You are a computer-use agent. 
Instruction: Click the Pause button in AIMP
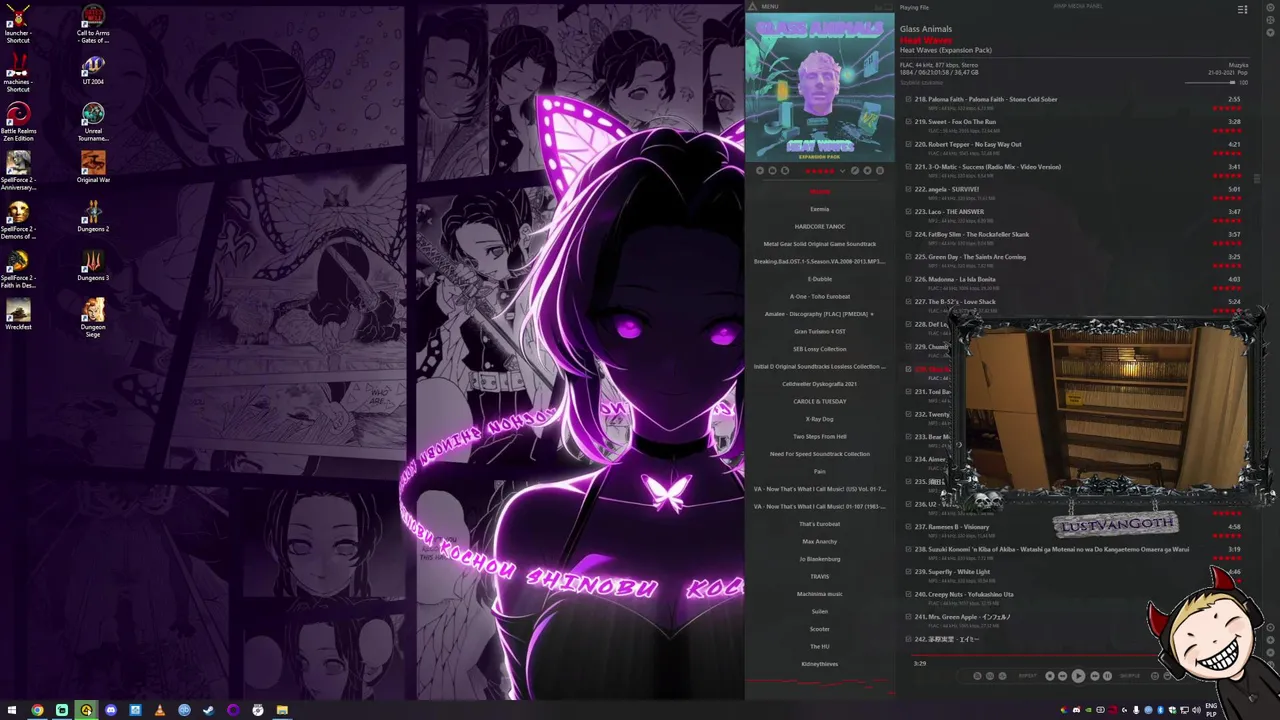click(1107, 676)
